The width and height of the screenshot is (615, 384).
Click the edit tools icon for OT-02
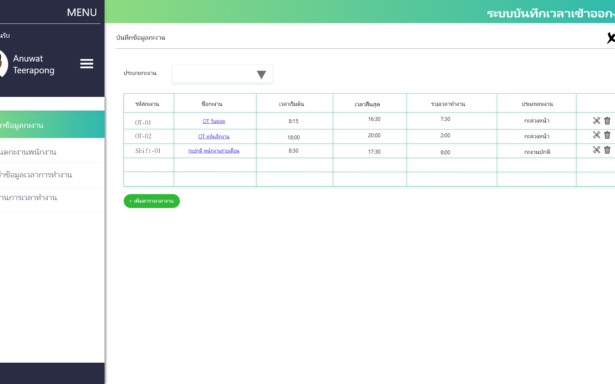[596, 135]
